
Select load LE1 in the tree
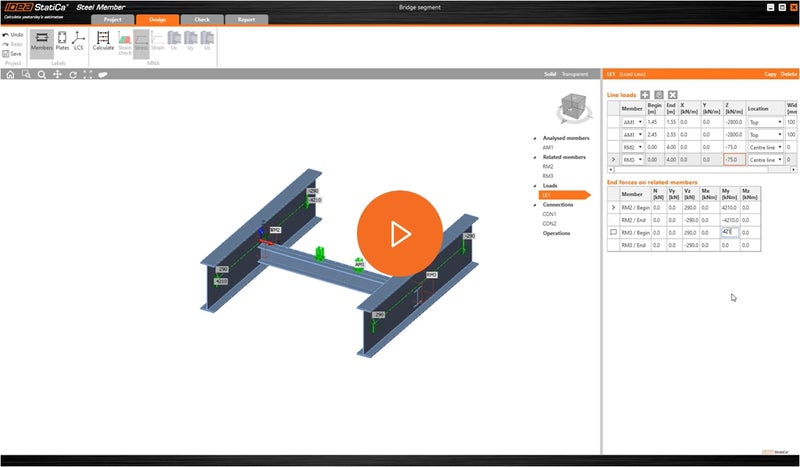tap(564, 195)
